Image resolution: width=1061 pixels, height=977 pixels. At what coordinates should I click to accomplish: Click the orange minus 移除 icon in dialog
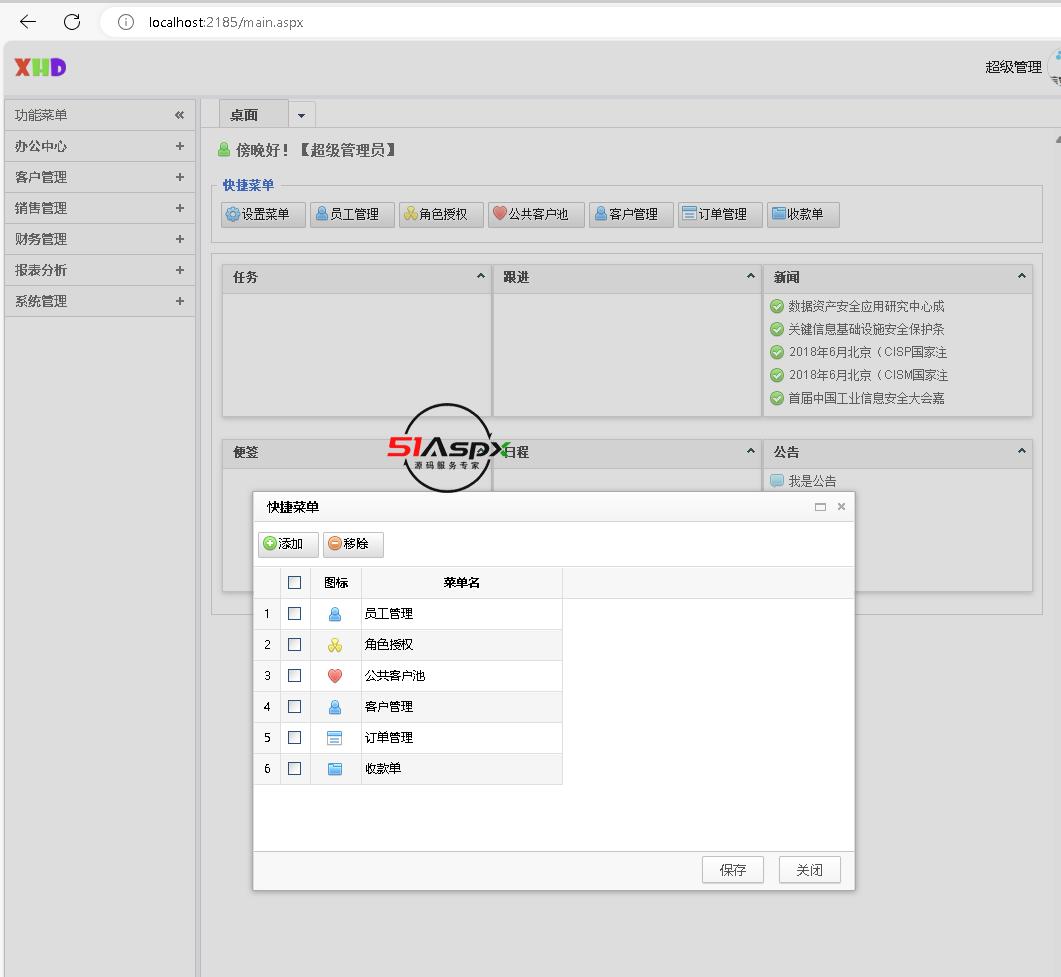click(334, 544)
